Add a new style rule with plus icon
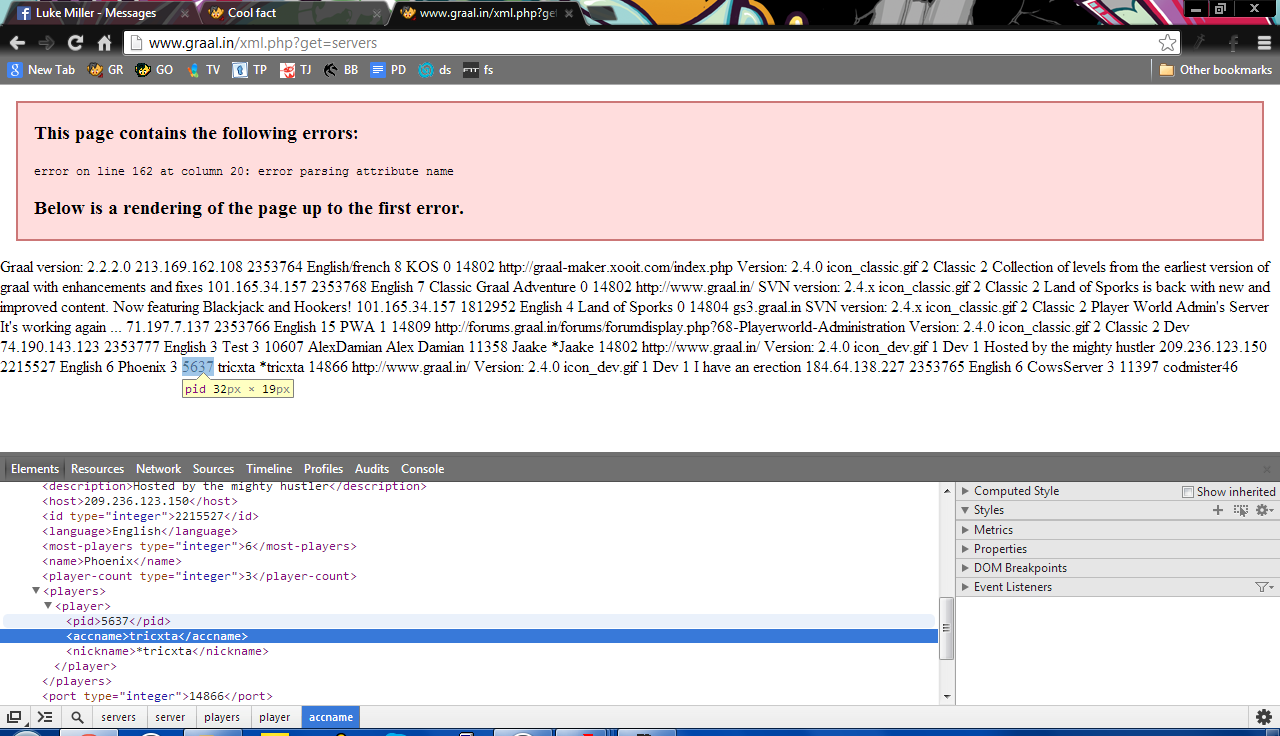 [1218, 510]
